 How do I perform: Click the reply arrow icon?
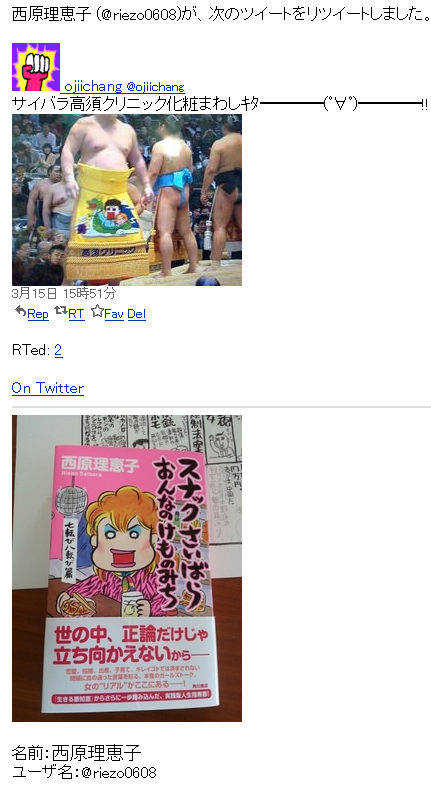click(20, 311)
